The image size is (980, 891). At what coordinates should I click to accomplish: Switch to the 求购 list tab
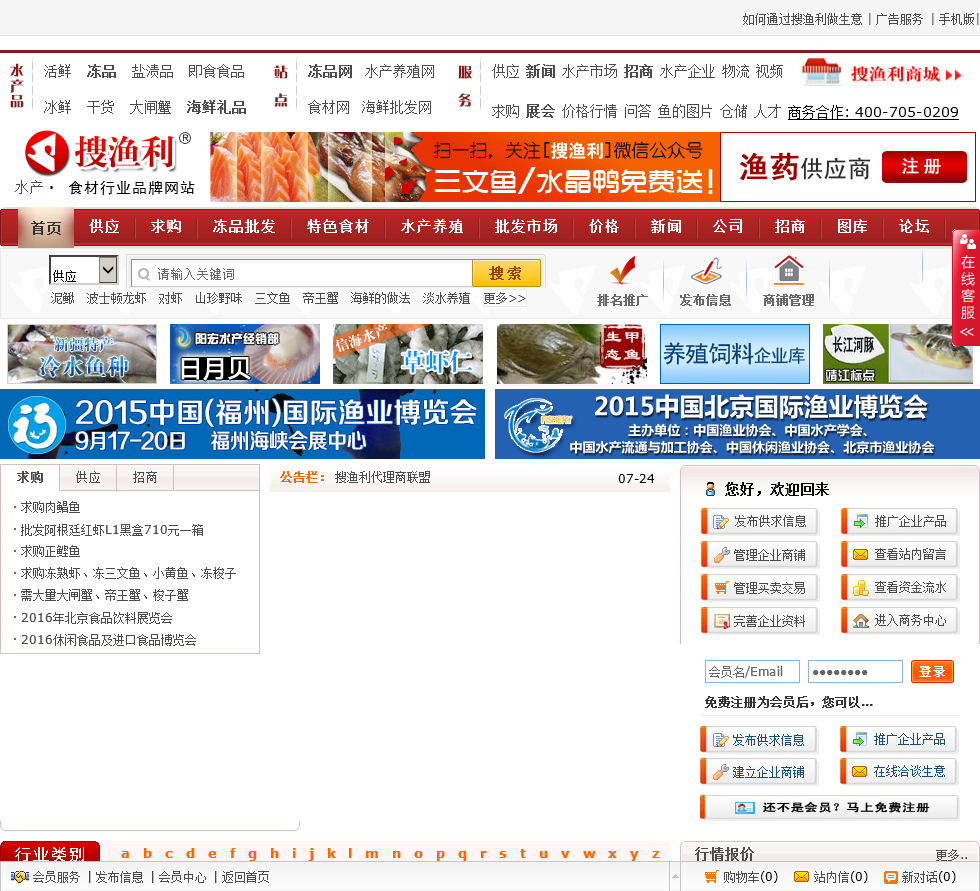point(30,477)
